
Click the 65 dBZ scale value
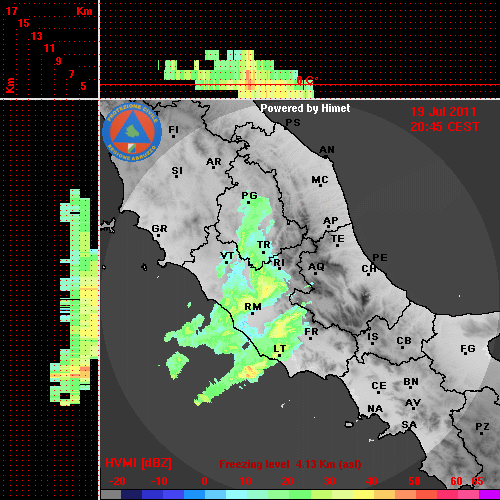coord(477,481)
